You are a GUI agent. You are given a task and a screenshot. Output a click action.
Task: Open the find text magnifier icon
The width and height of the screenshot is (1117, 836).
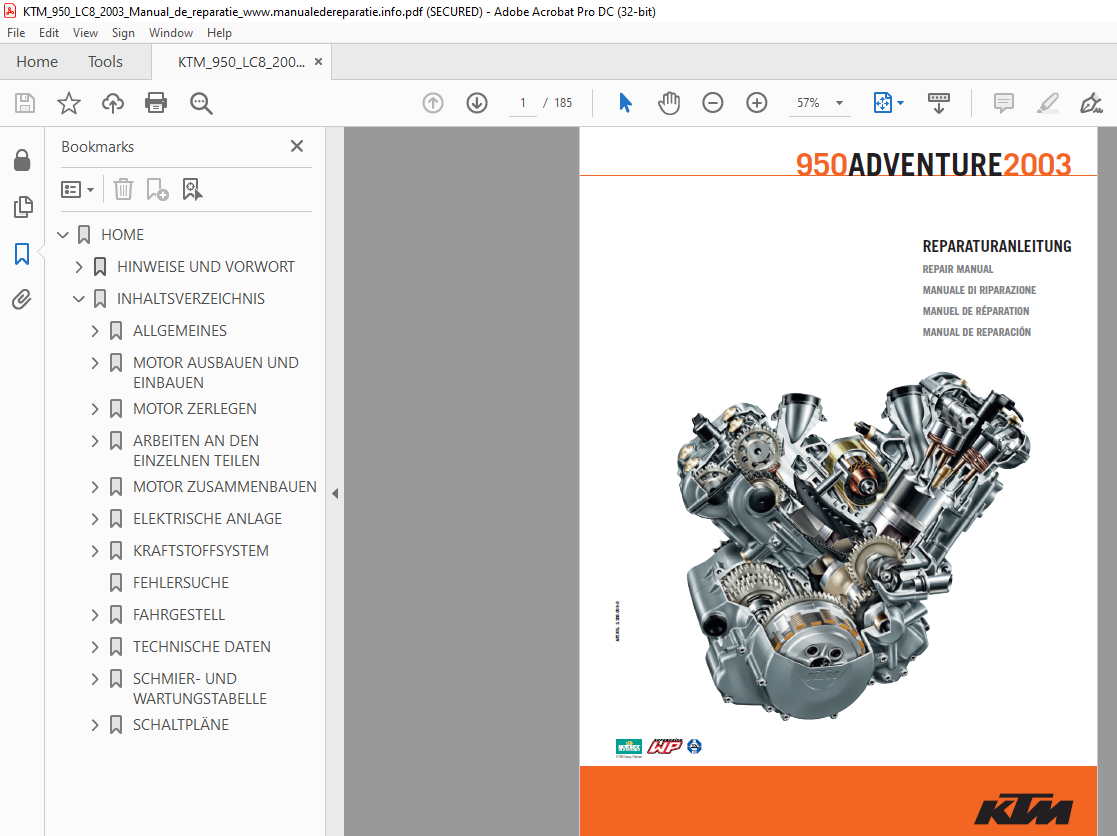(201, 103)
